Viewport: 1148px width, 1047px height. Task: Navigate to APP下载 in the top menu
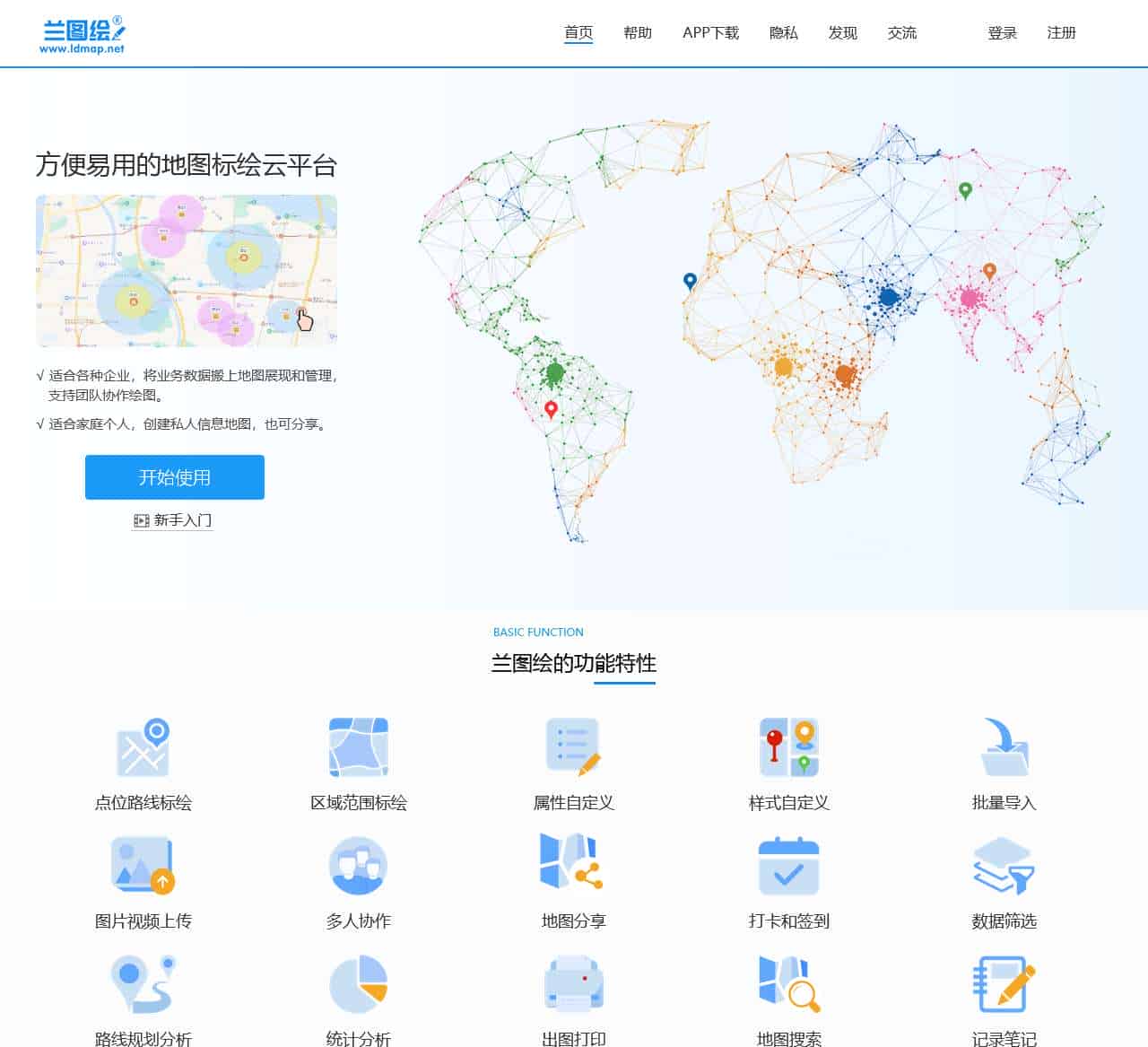click(x=710, y=33)
